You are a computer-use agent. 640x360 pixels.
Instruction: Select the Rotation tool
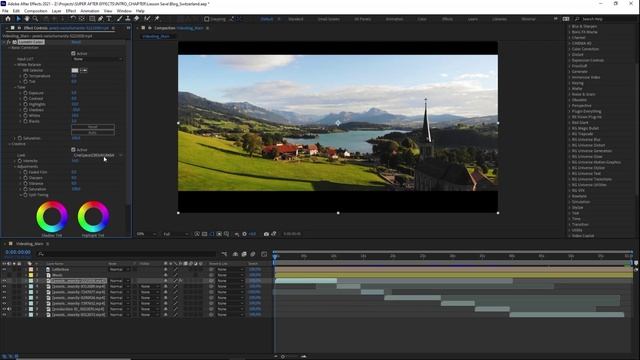pyautogui.click(x=73, y=19)
